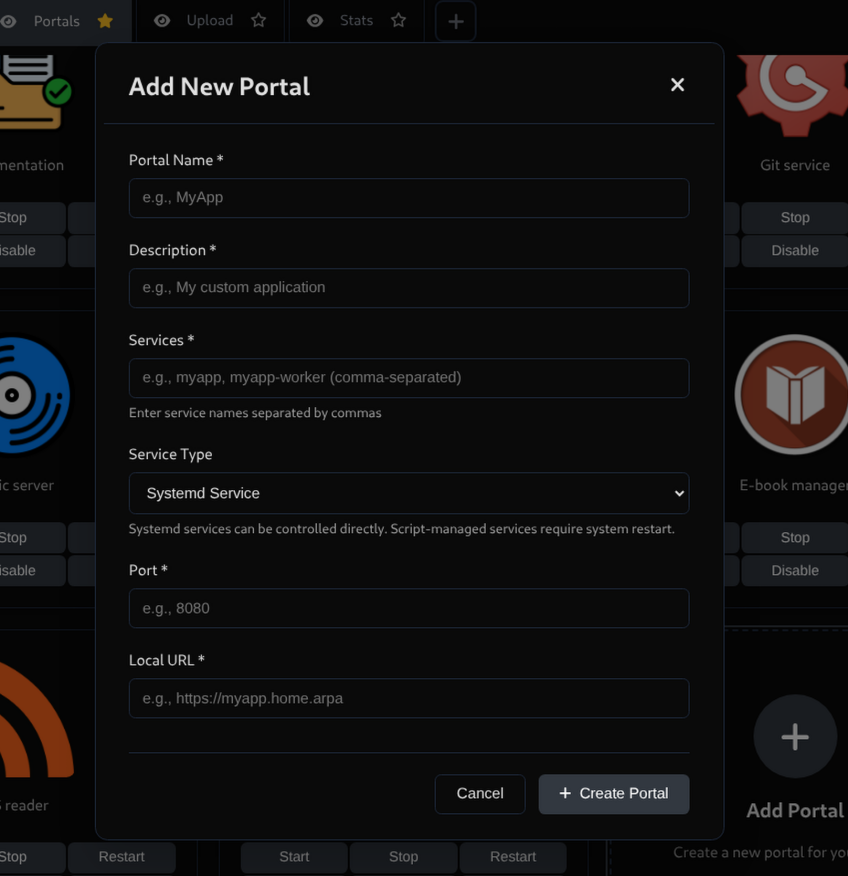Click the Services text field

pos(409,378)
